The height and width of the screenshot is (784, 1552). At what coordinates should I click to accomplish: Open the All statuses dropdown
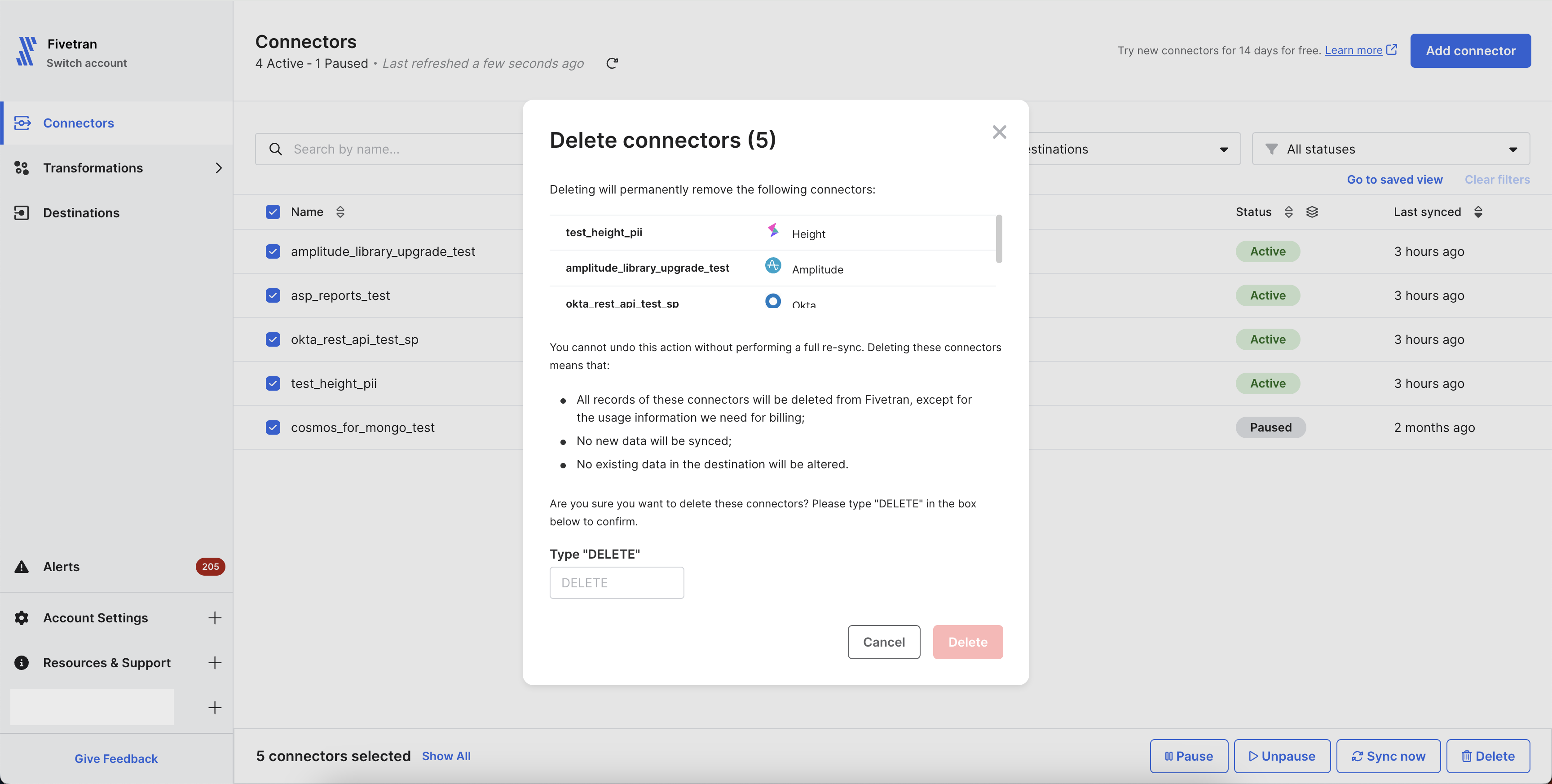1390,149
